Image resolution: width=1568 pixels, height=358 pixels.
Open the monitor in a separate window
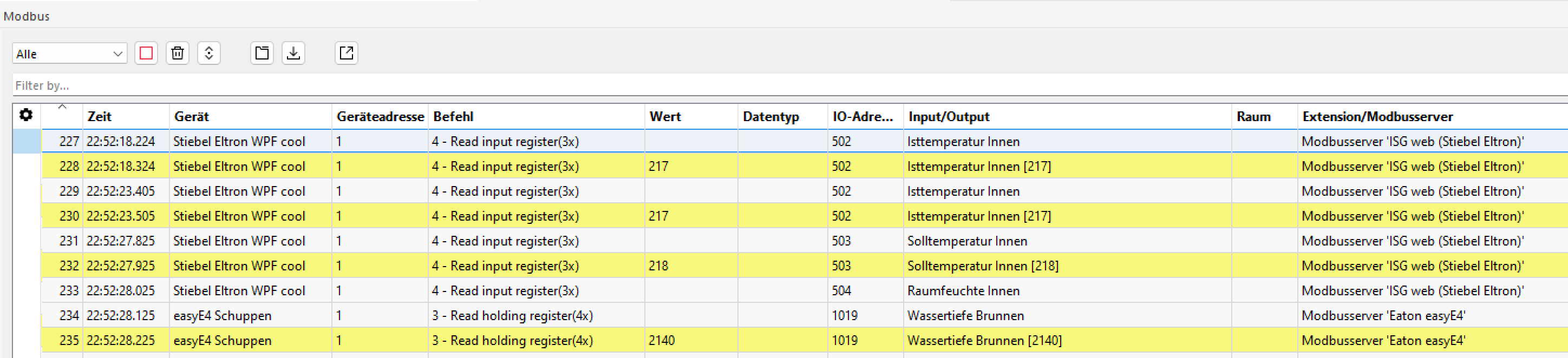pos(347,54)
